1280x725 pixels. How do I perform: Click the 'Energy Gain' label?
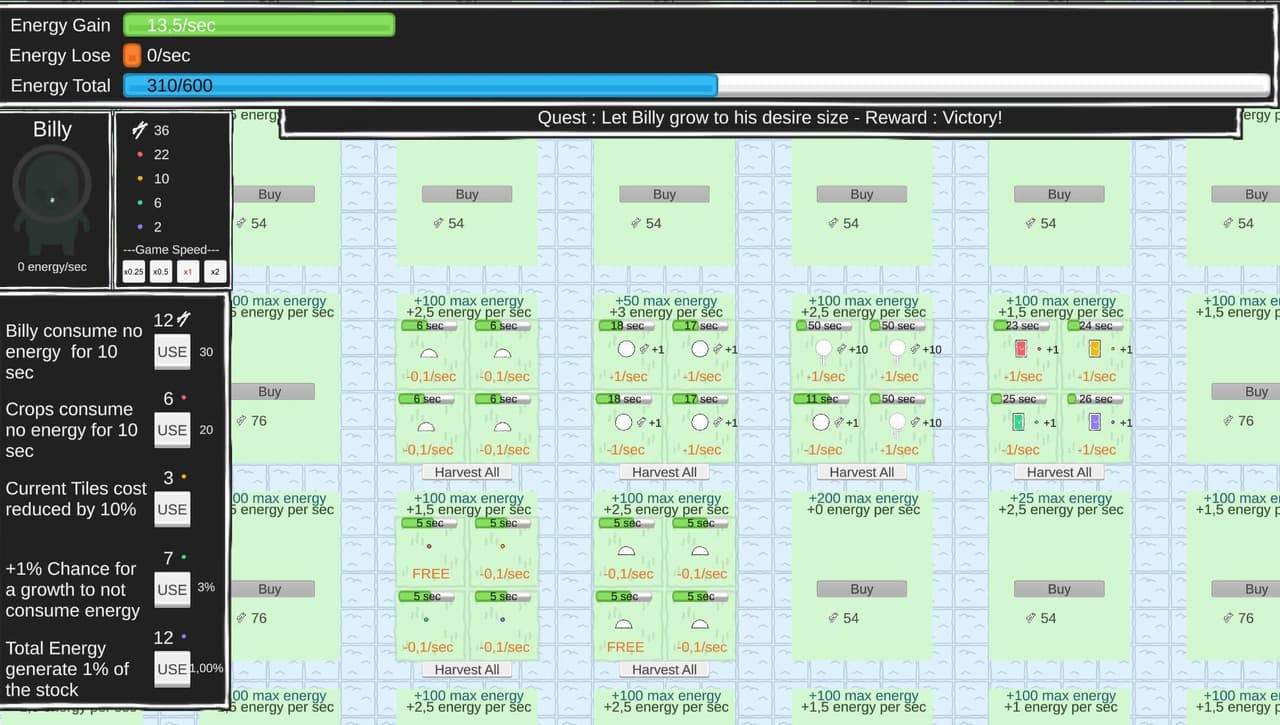(60, 25)
